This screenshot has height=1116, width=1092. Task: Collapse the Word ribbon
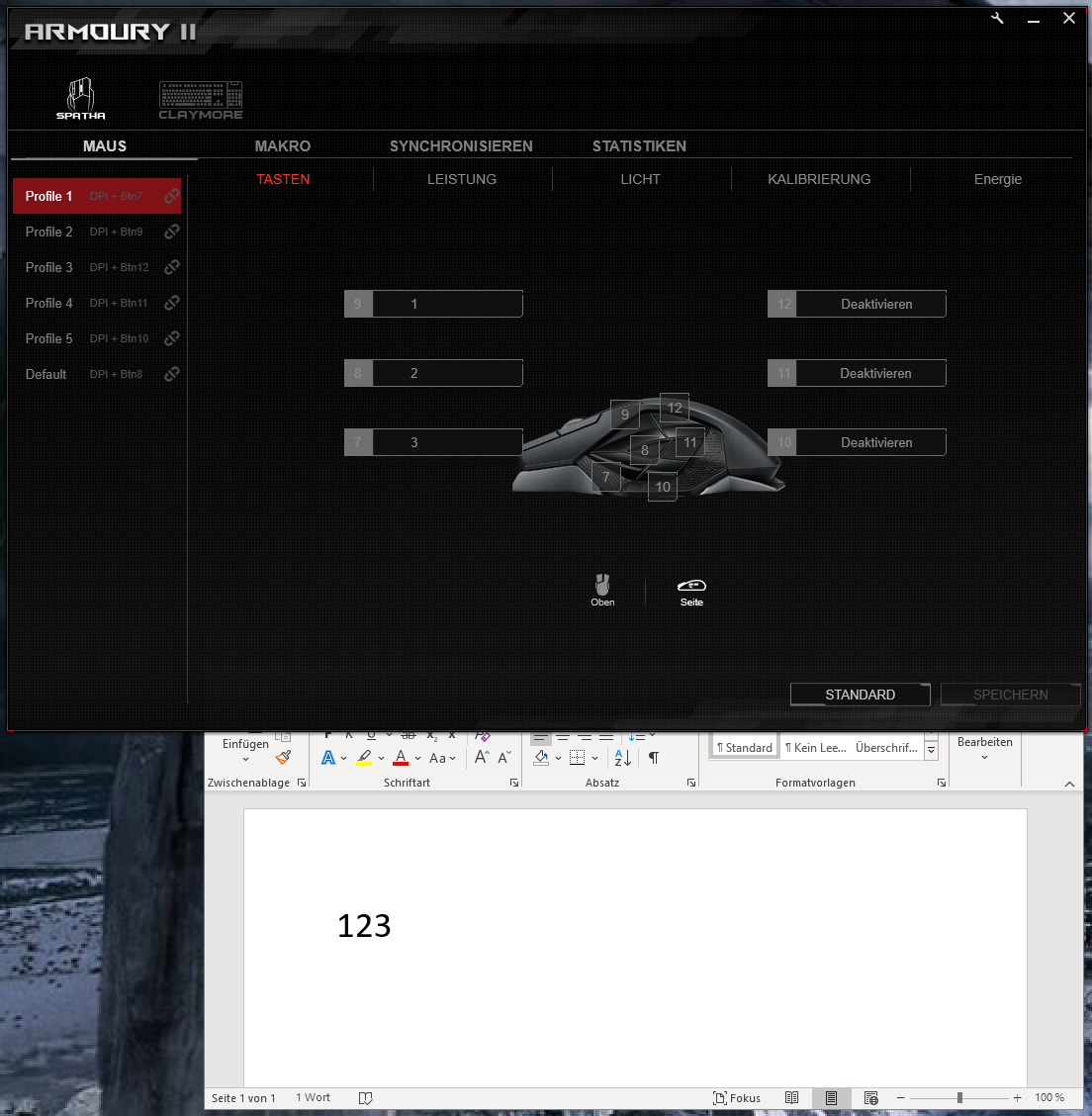click(x=1069, y=784)
